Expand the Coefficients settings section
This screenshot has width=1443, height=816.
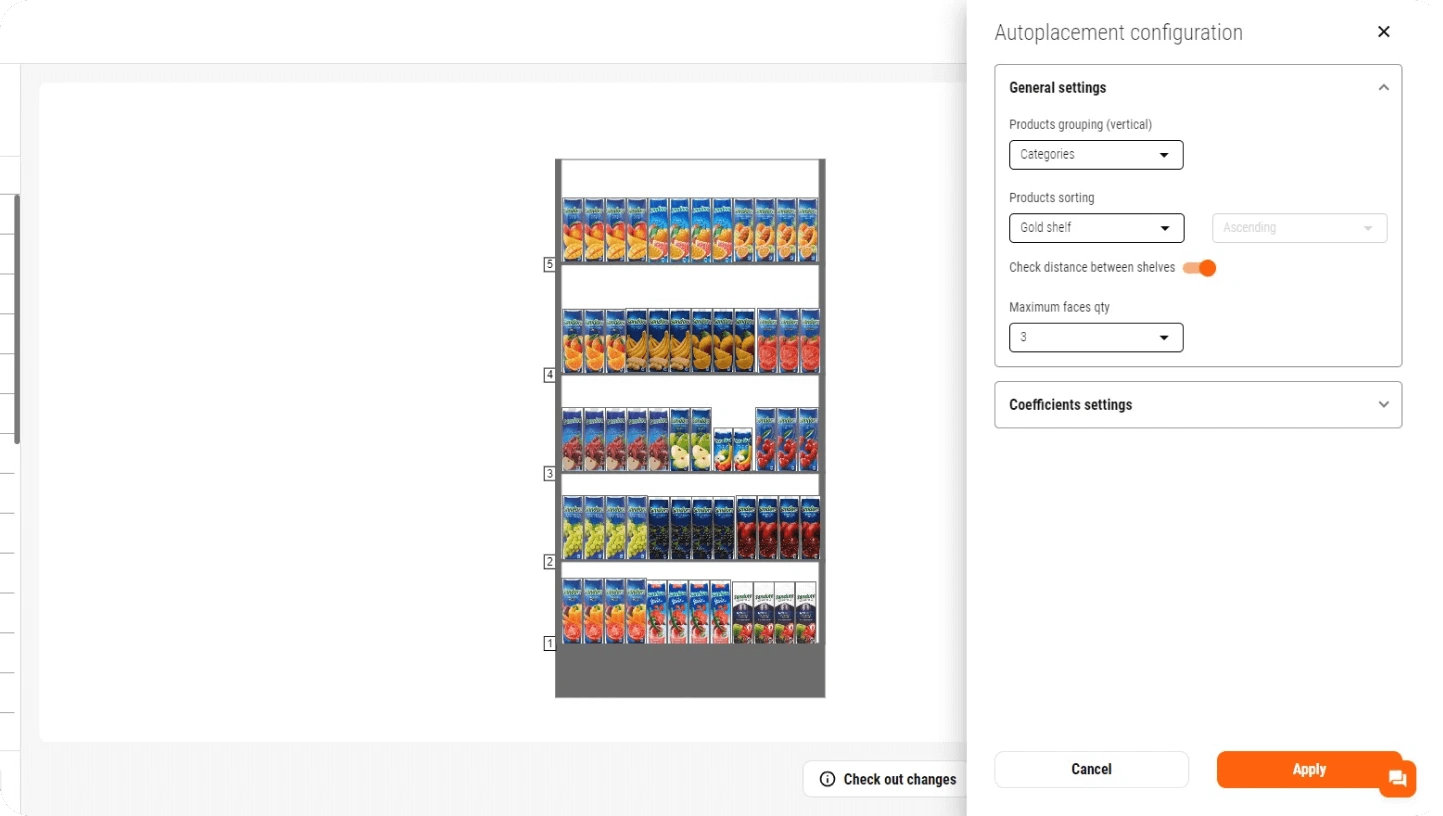pyautogui.click(x=1383, y=405)
